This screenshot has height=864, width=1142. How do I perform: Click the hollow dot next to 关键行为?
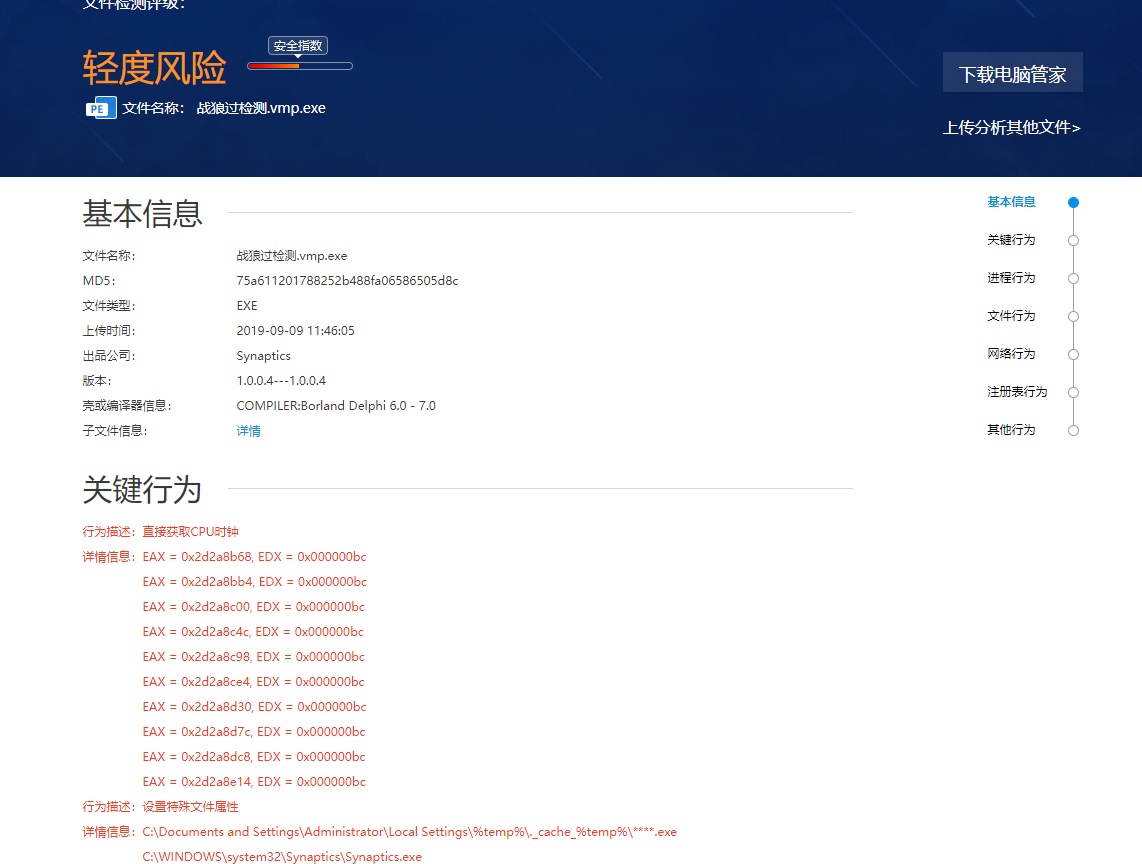coord(1073,240)
